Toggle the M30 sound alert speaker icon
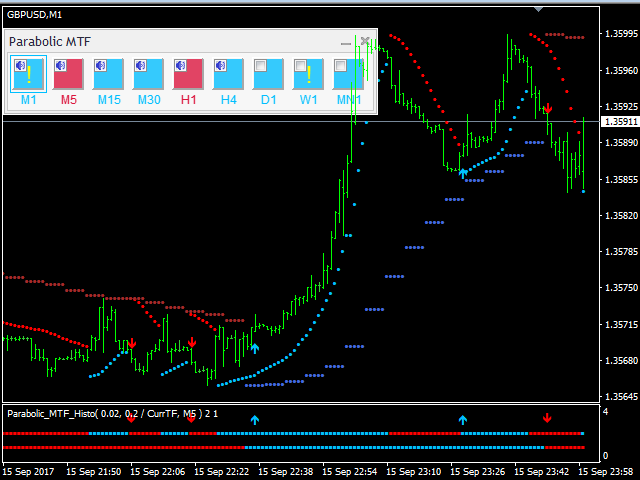Screen dimensions: 640x480 [x=140, y=65]
